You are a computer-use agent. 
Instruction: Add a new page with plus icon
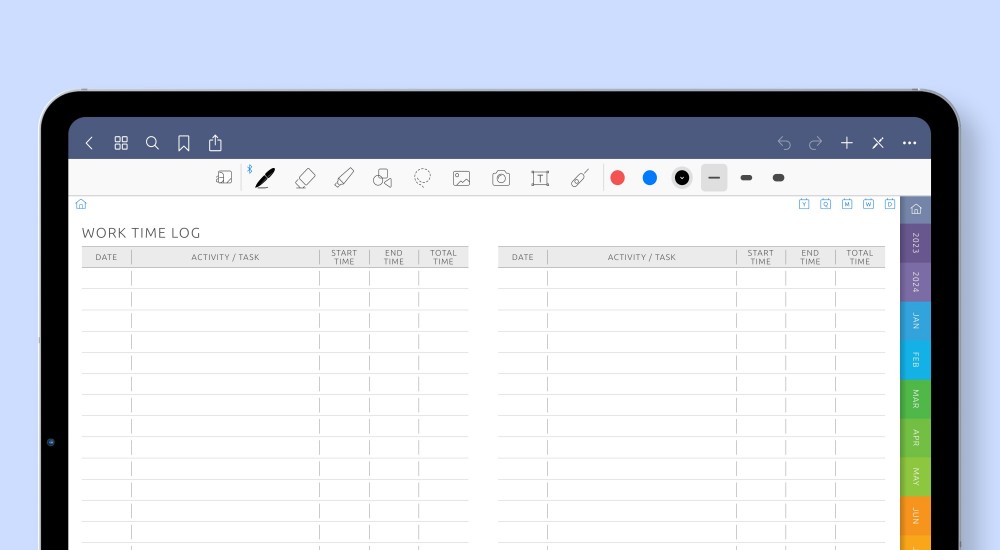[x=846, y=143]
